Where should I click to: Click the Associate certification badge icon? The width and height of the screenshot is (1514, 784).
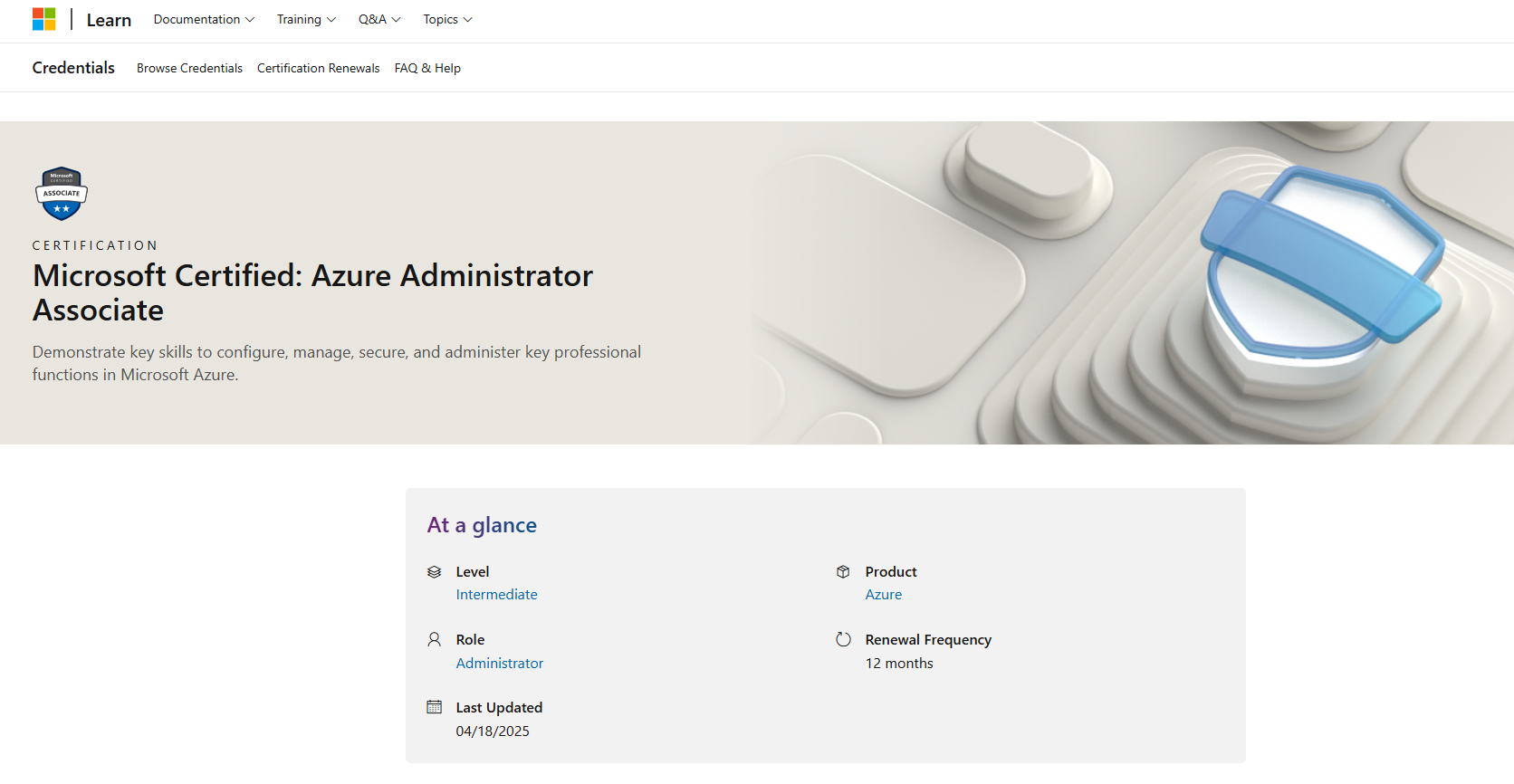(62, 194)
